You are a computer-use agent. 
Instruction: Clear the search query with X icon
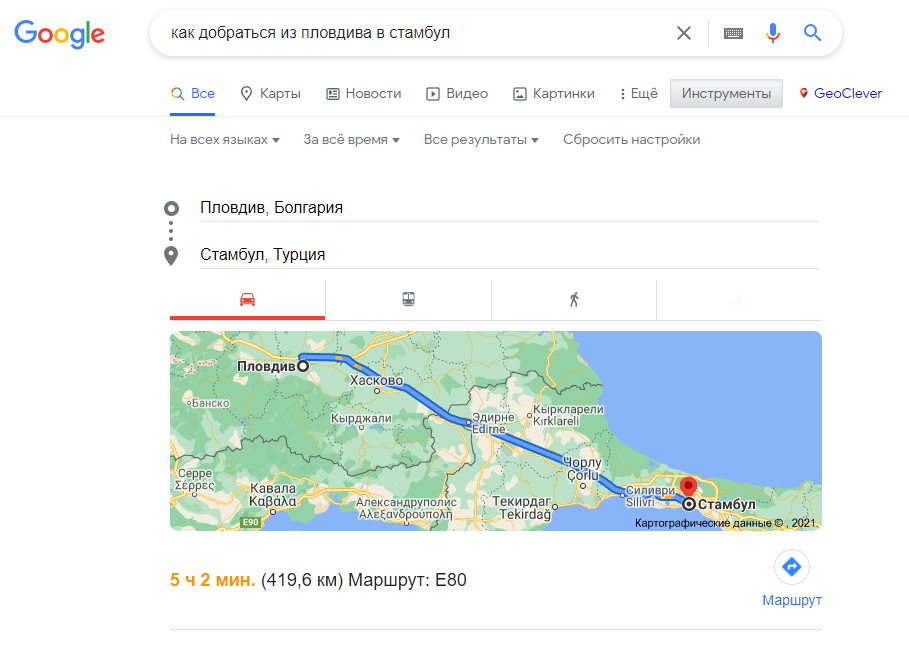point(684,33)
